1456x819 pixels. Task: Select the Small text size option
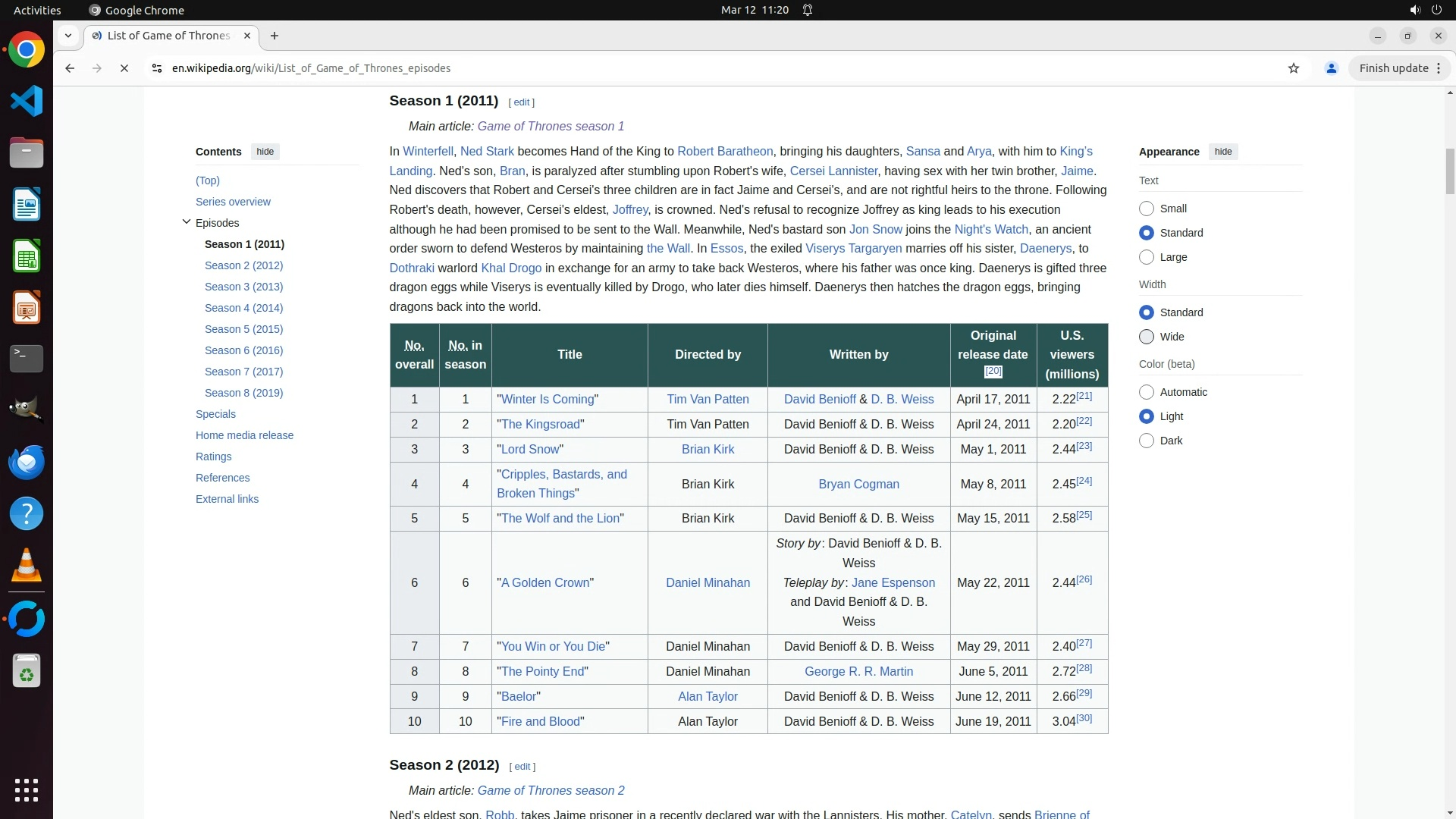click(x=1147, y=209)
